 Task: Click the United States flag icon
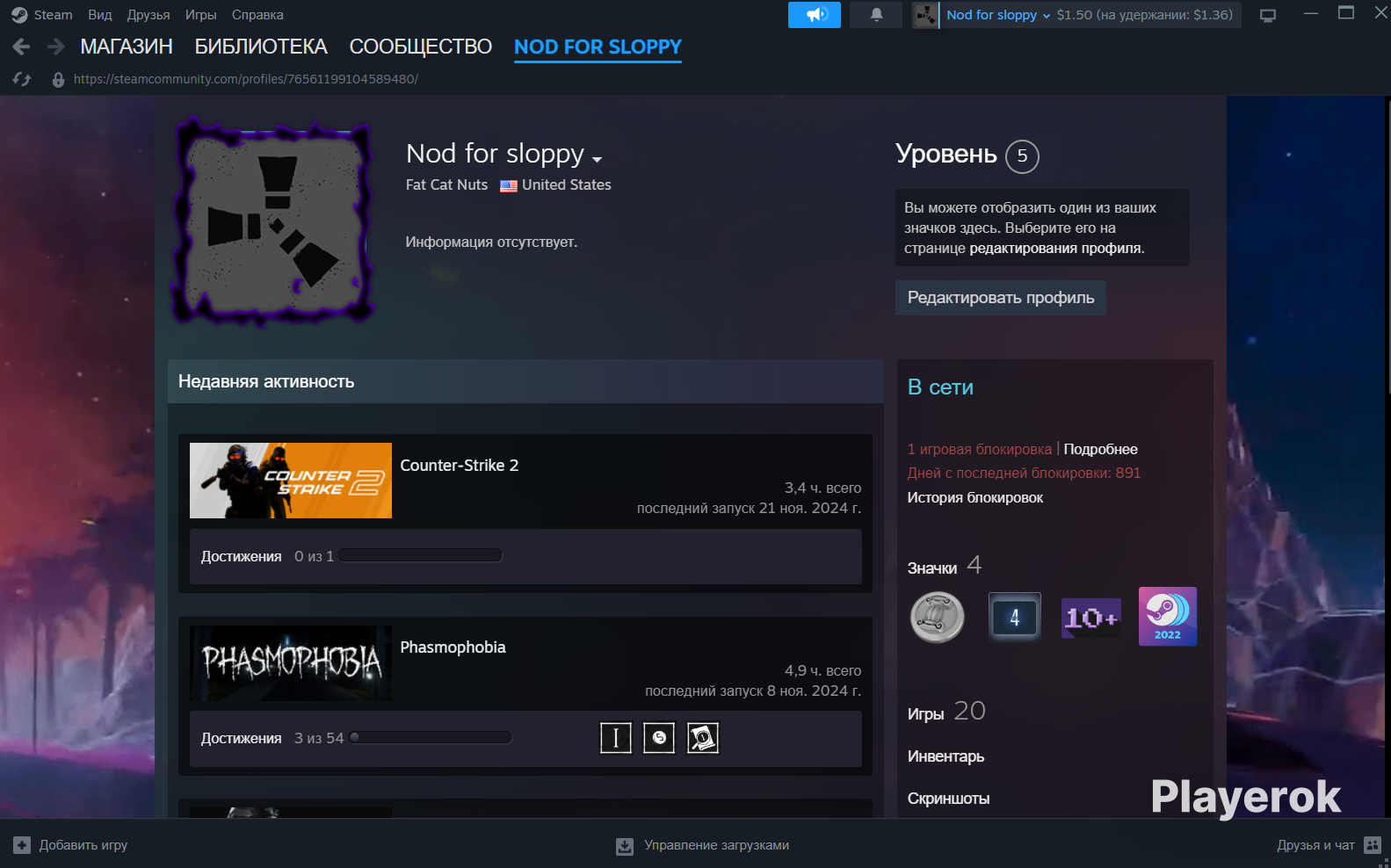pos(509,185)
